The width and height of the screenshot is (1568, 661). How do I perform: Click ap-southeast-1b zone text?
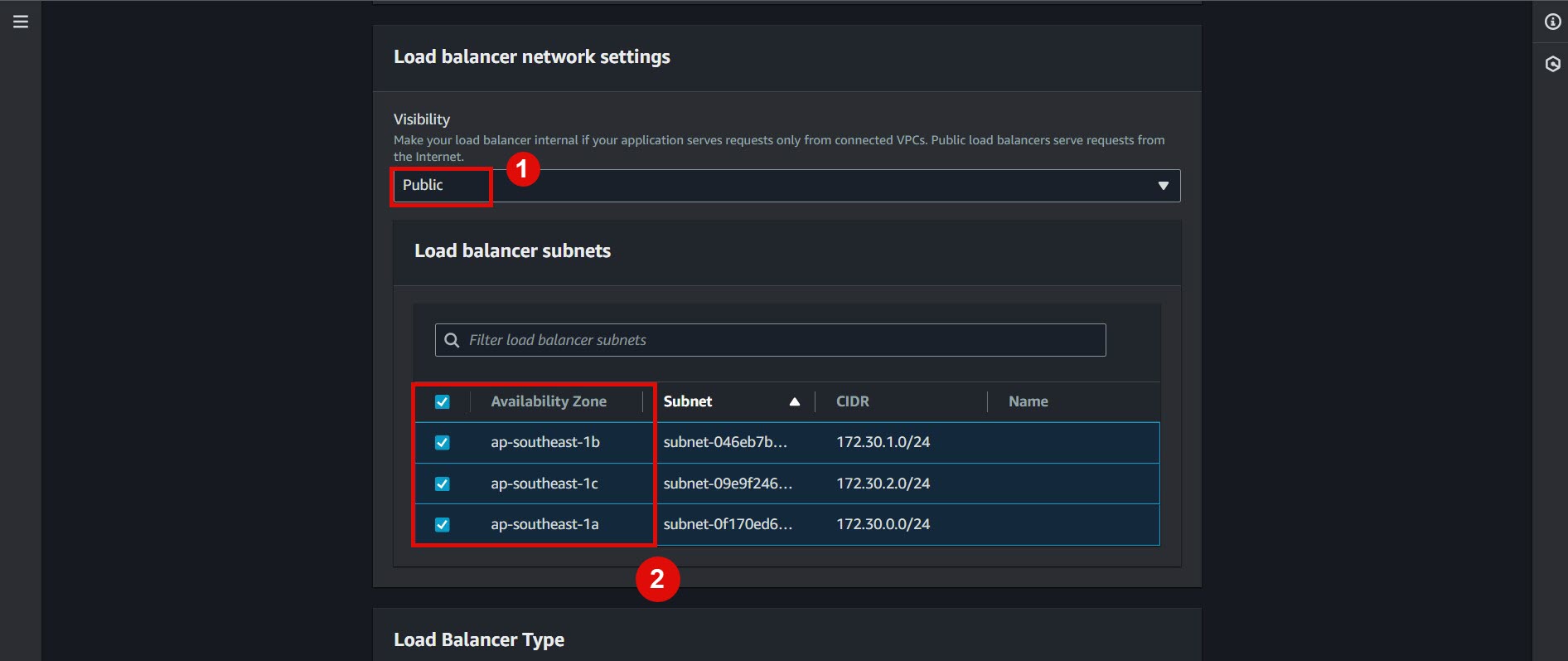click(545, 442)
